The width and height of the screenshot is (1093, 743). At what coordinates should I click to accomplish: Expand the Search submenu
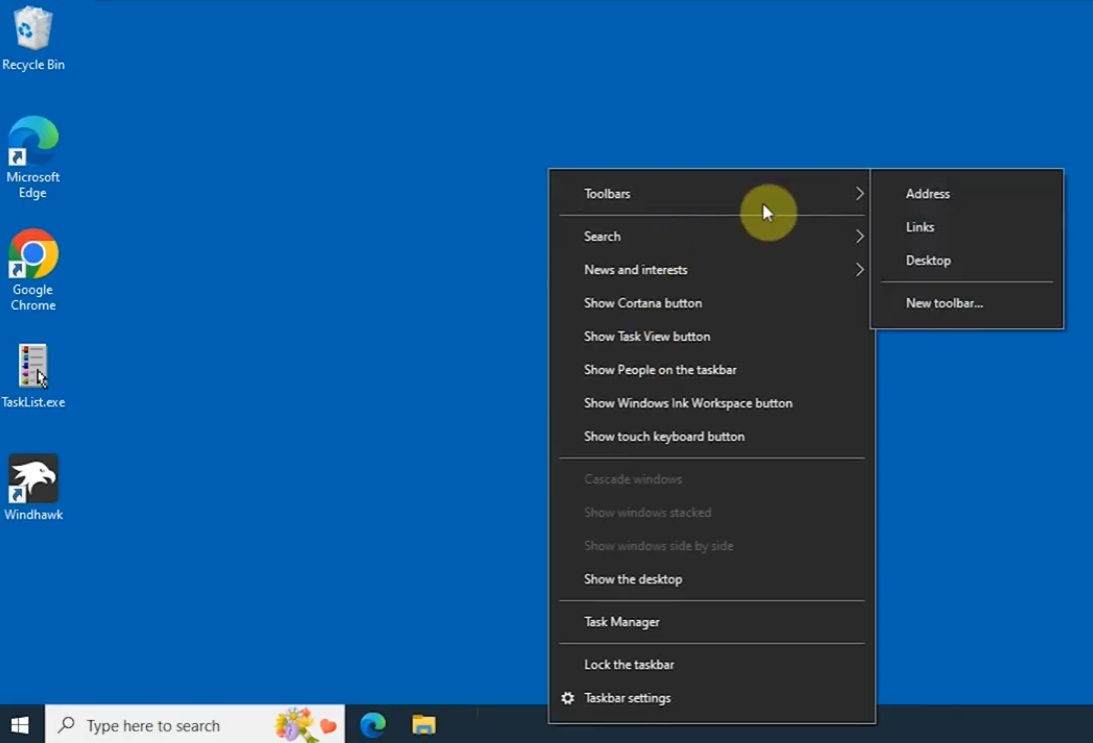pos(602,236)
